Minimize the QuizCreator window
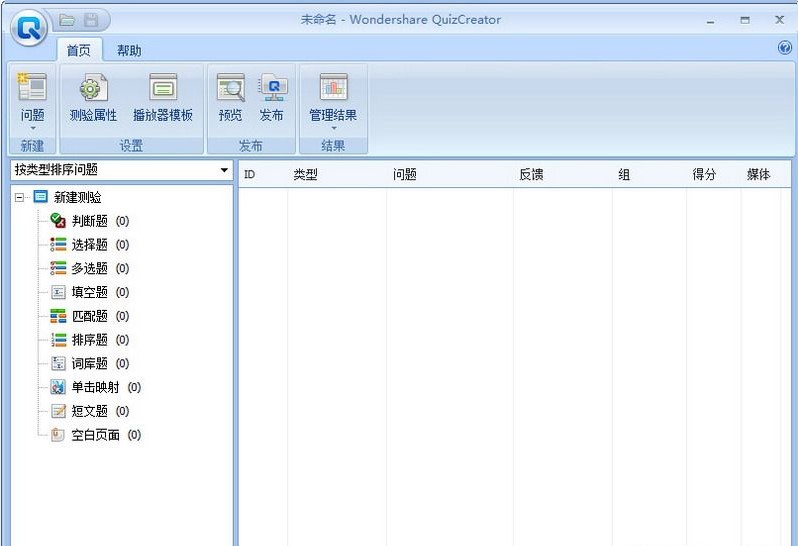 [x=710, y=21]
